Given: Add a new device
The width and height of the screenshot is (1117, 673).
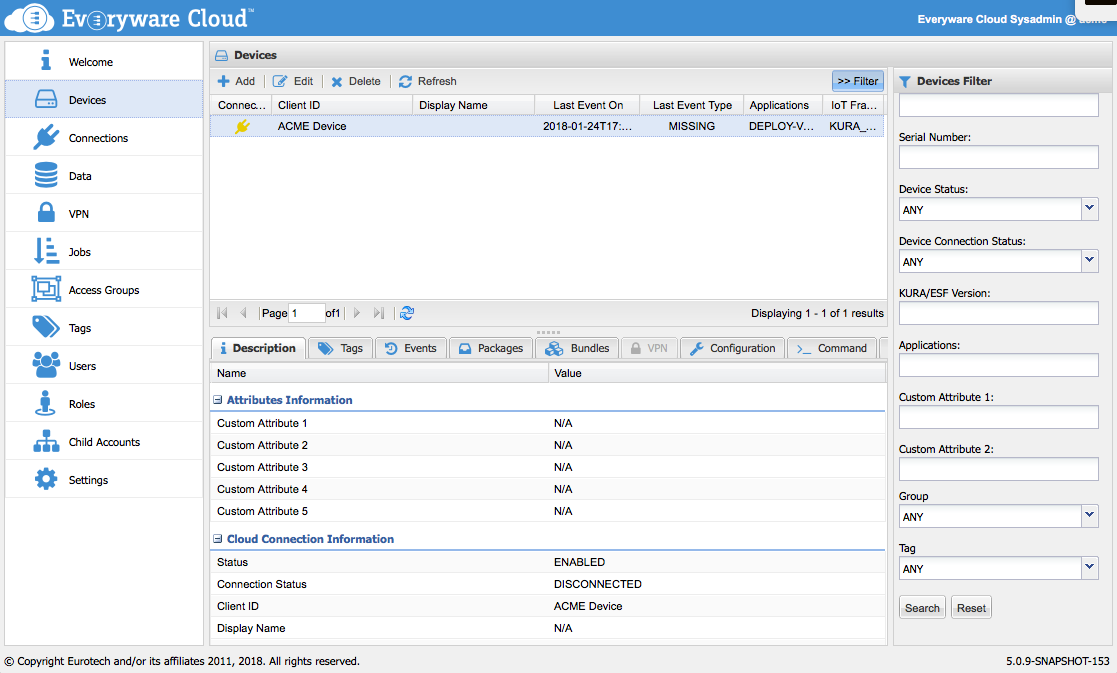Looking at the screenshot, I should pyautogui.click(x=236, y=81).
